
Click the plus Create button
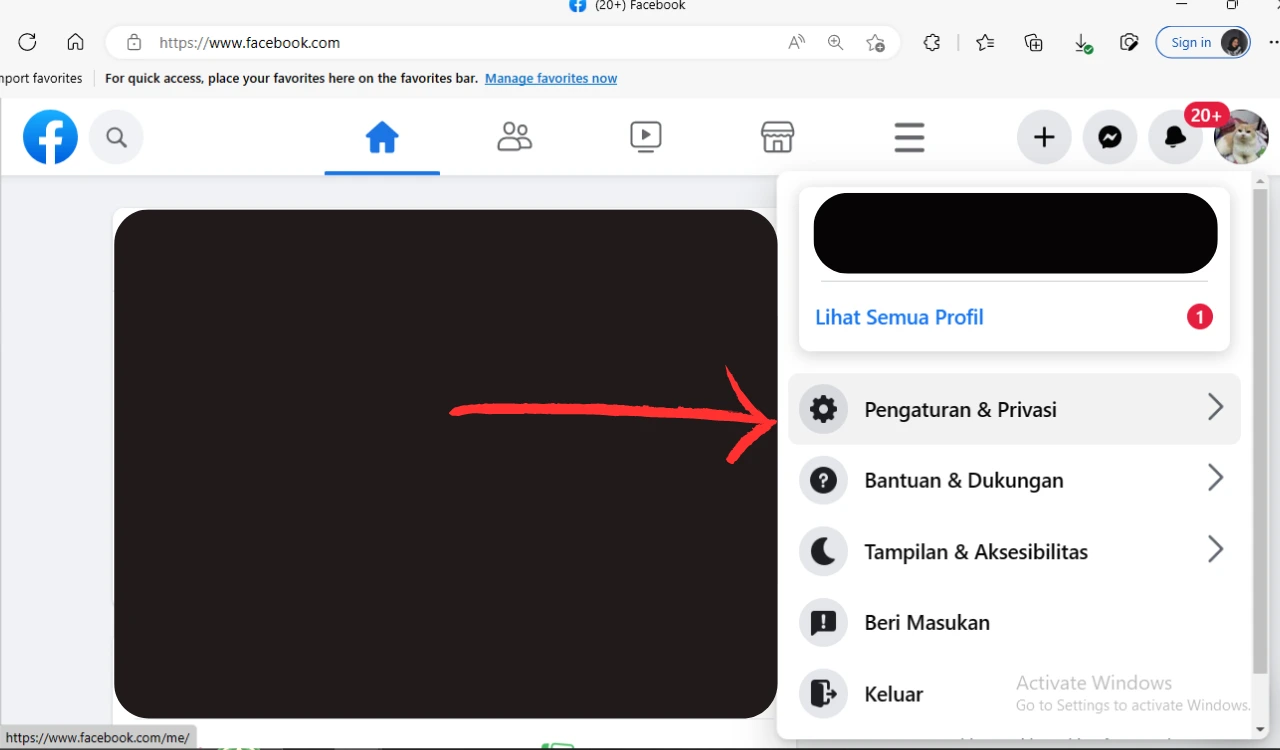[x=1044, y=137]
